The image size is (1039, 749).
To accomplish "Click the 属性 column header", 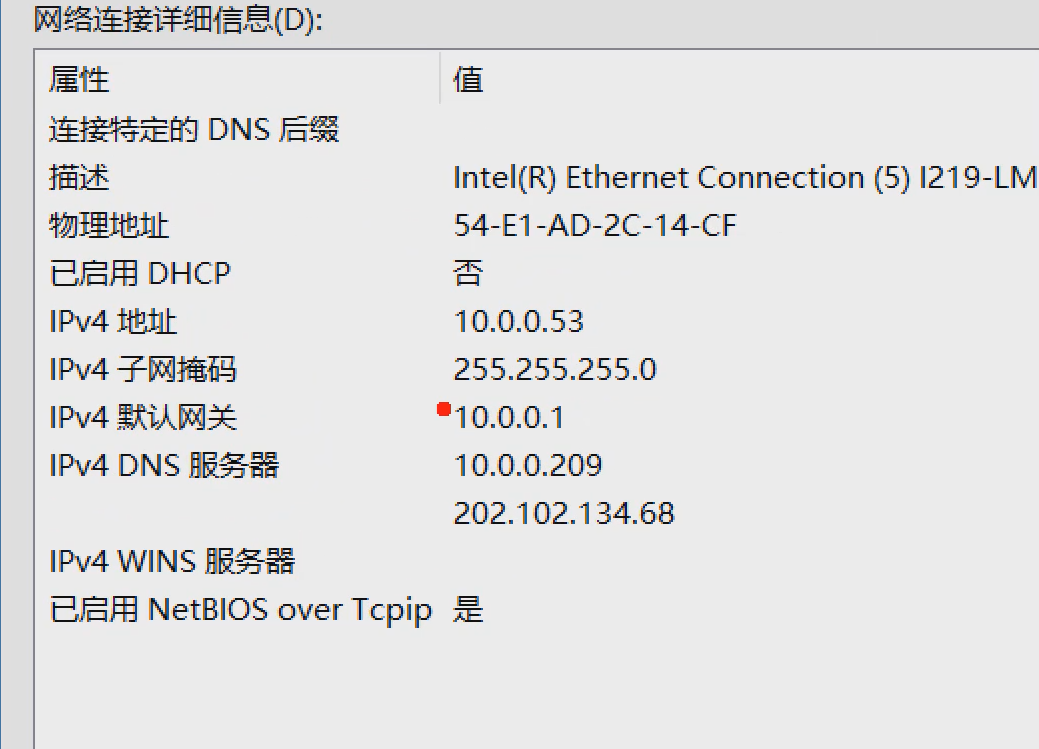I will coord(80,80).
